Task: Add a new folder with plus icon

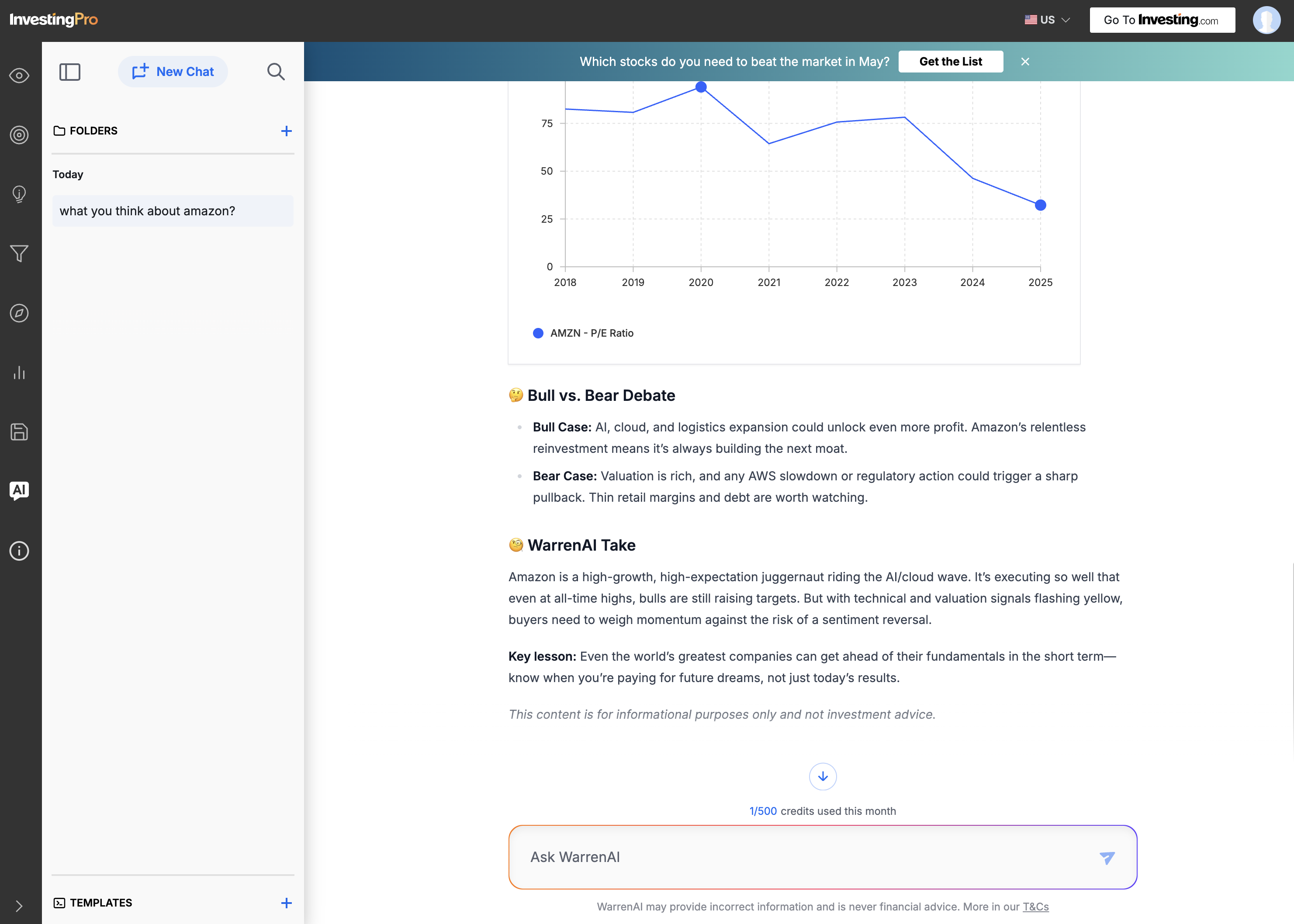Action: 286,131
